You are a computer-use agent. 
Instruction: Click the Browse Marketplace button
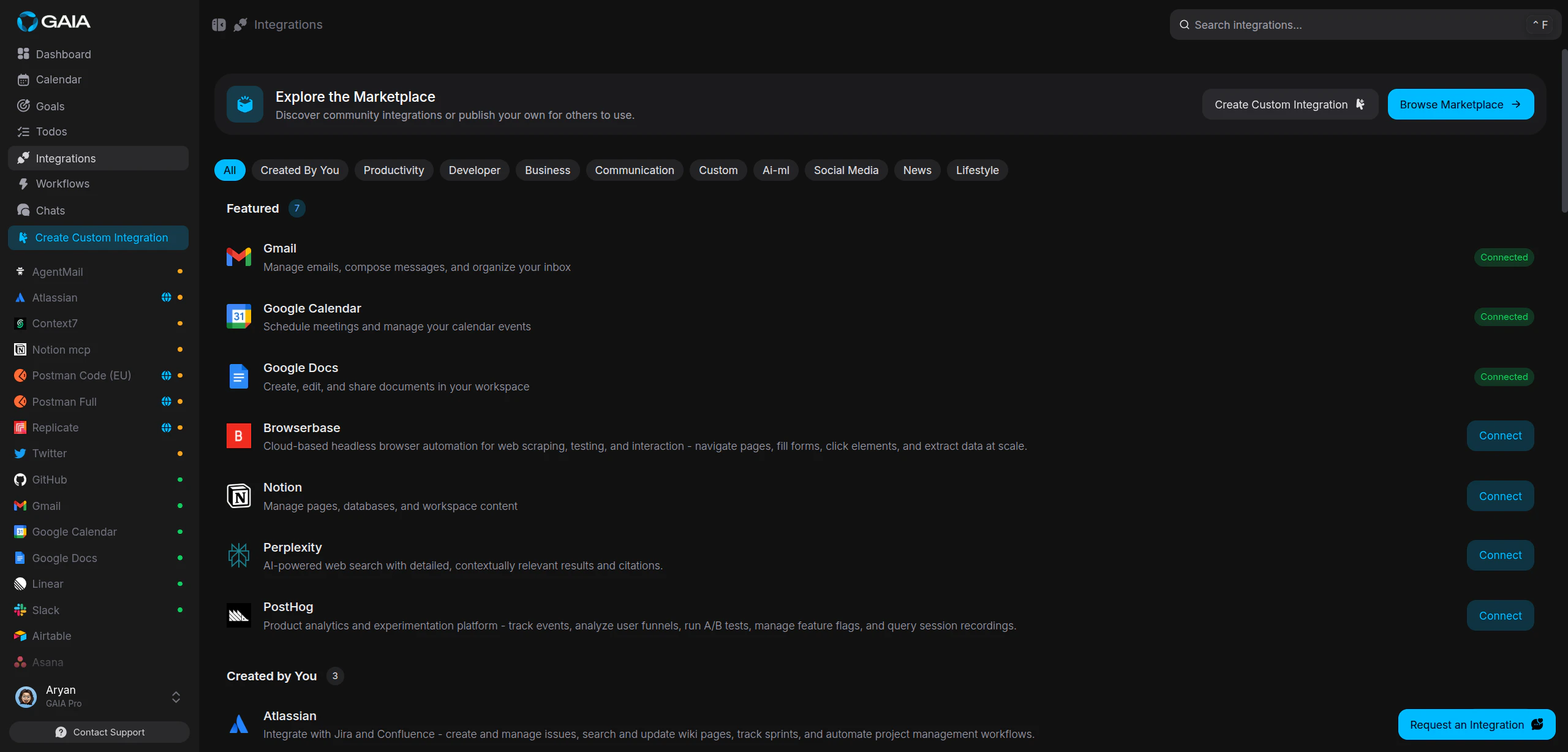tap(1461, 104)
